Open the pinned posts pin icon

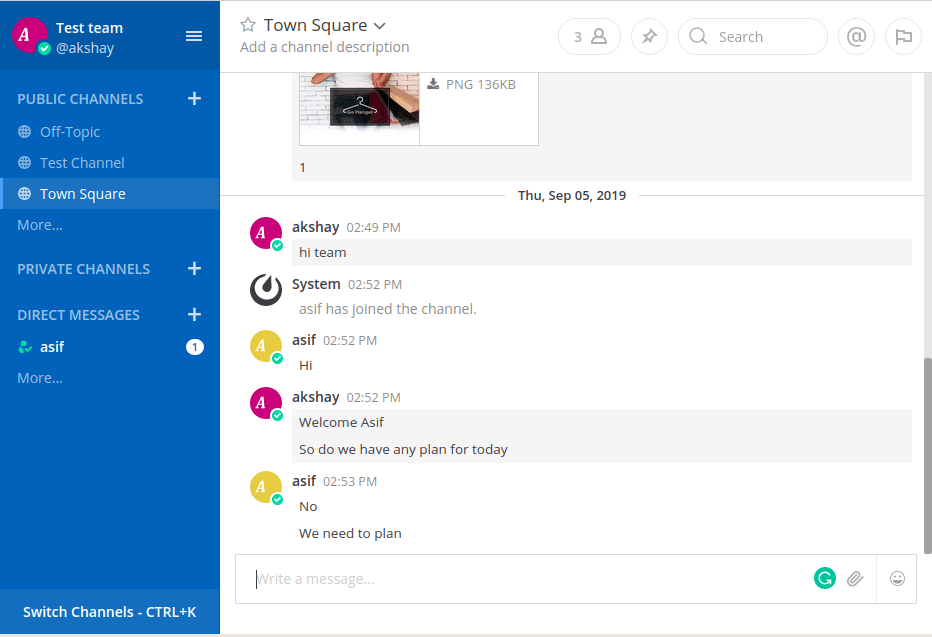(x=649, y=37)
